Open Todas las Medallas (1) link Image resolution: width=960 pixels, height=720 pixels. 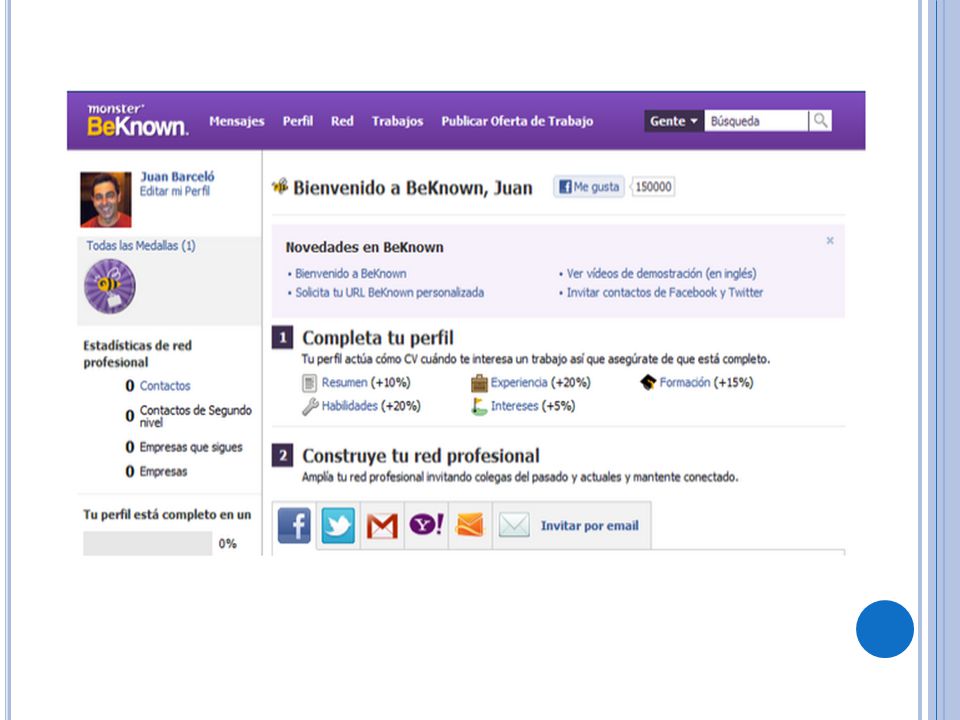(x=141, y=246)
